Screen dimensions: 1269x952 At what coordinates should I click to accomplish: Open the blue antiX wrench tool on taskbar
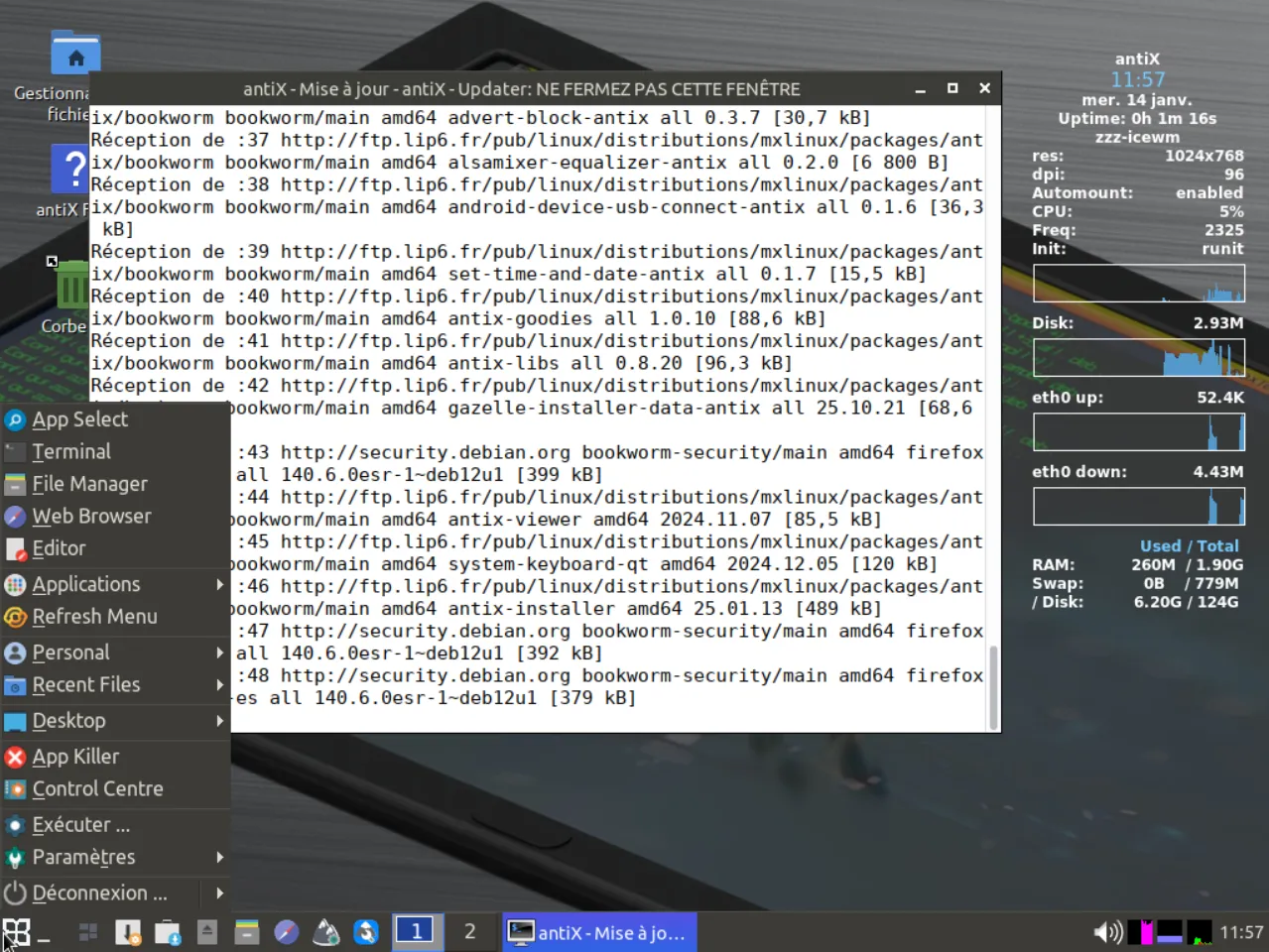tap(366, 932)
